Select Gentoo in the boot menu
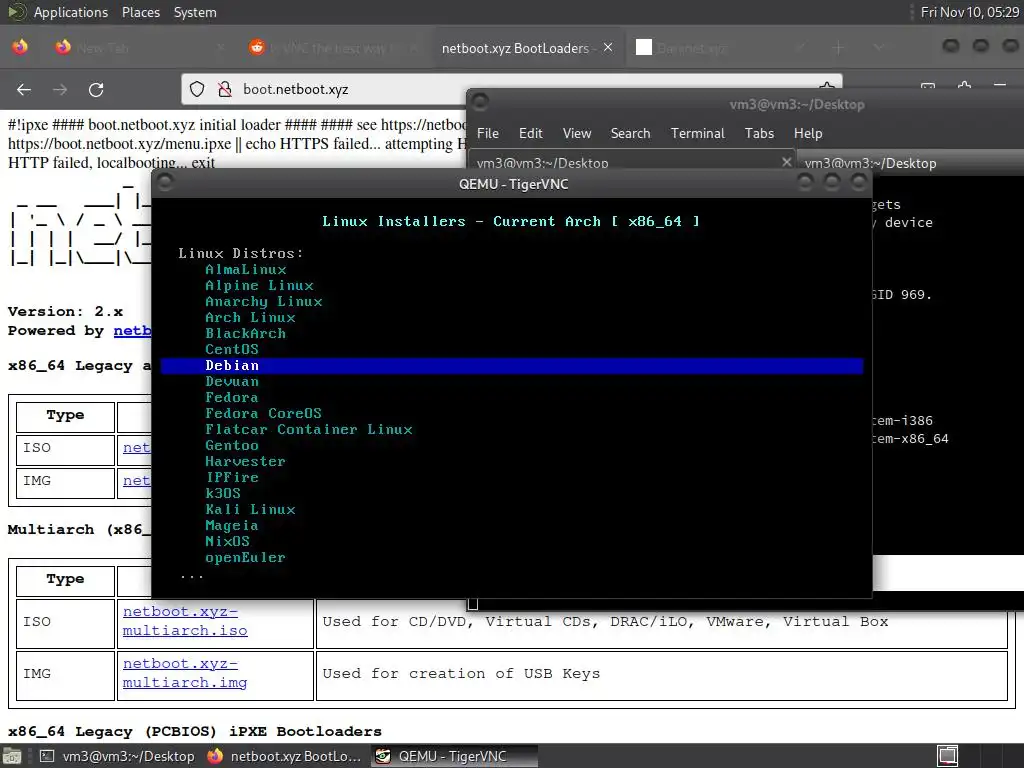Screen dimensions: 1024x768 (232, 445)
